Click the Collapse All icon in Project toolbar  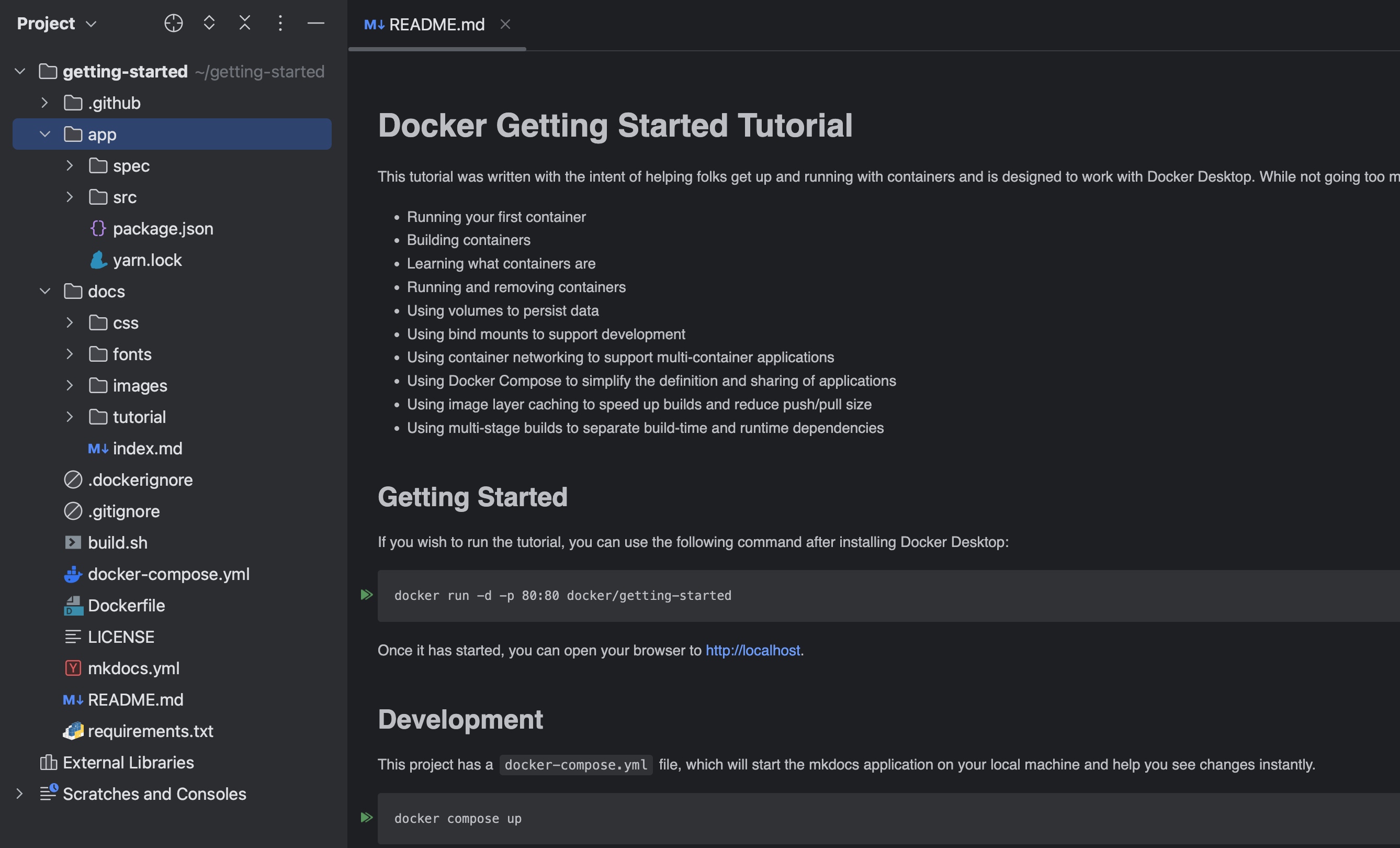(245, 24)
